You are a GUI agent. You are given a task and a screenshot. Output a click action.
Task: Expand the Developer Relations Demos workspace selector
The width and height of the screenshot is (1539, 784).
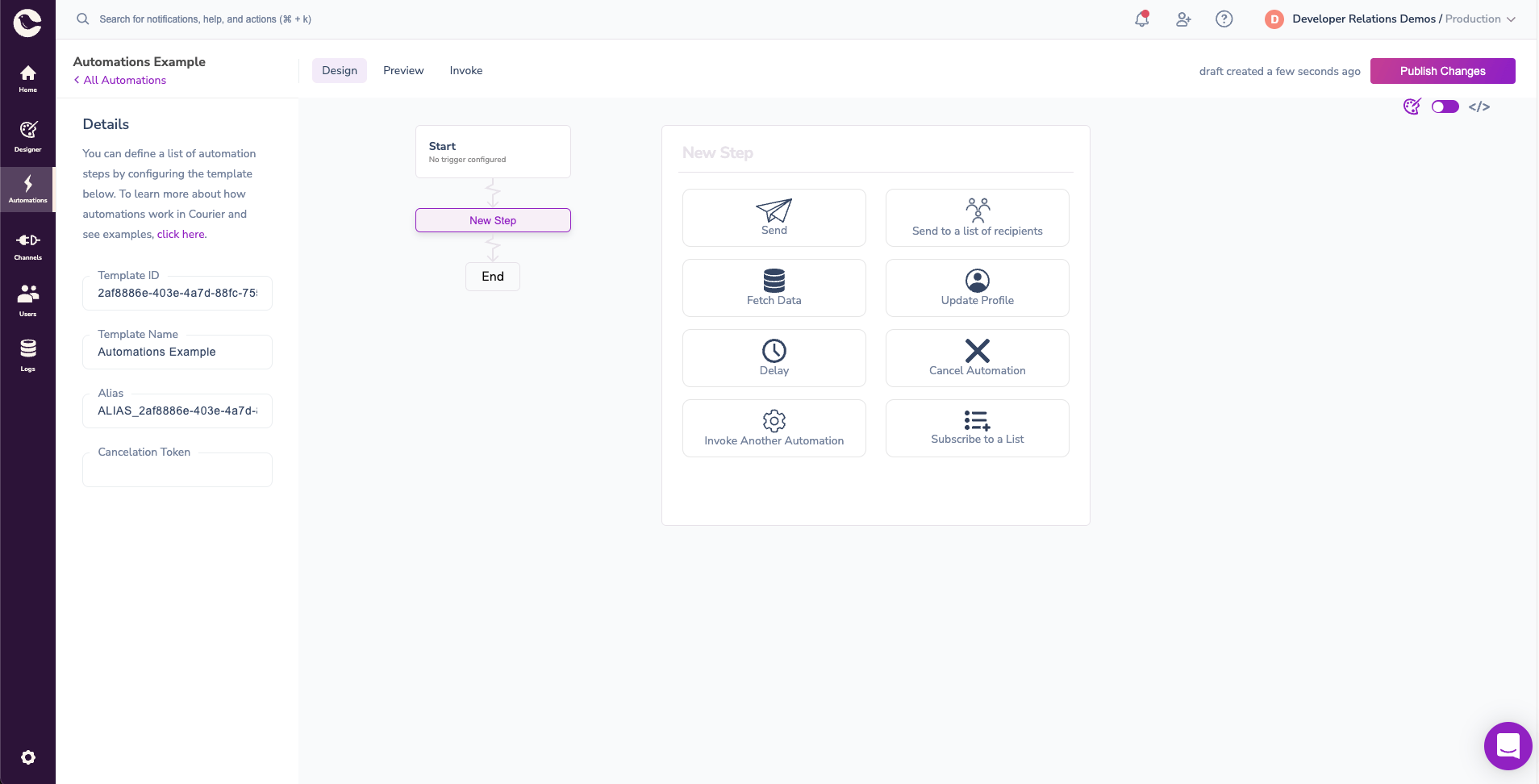[1365, 19]
